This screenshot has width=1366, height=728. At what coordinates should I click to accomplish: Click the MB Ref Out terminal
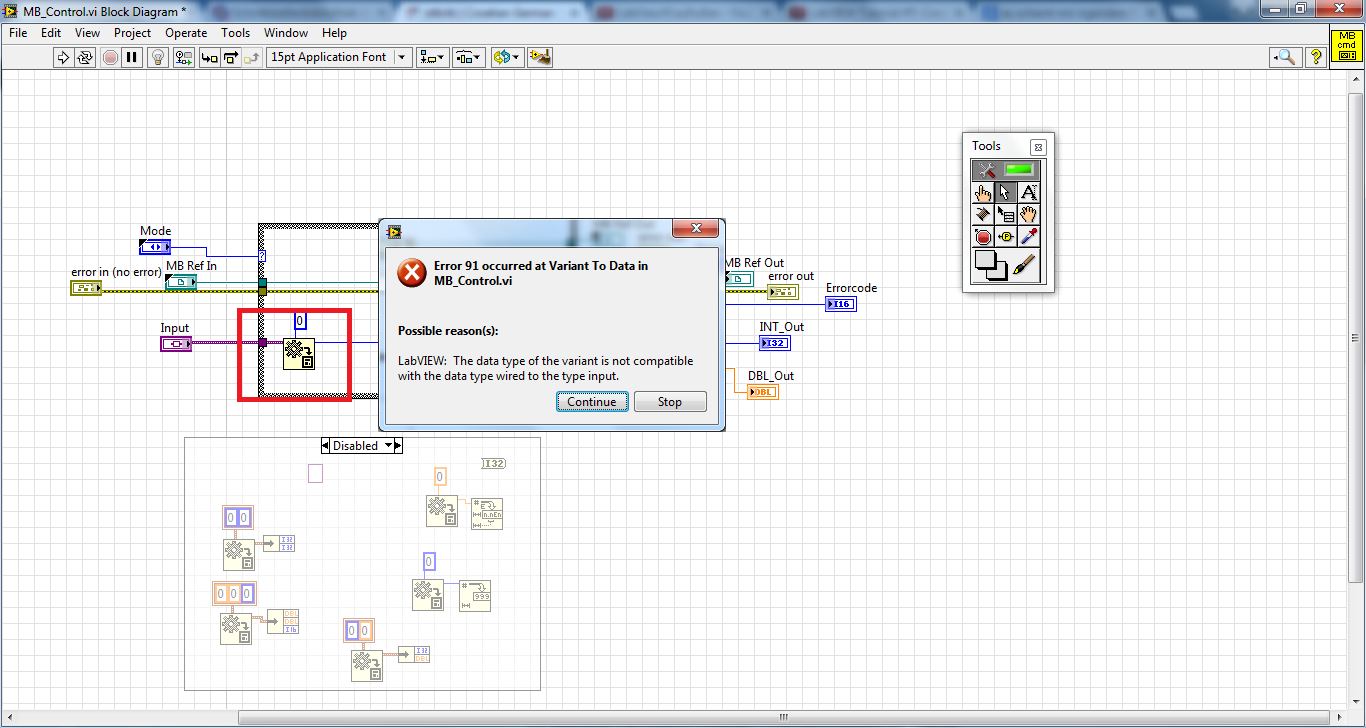[x=739, y=278]
